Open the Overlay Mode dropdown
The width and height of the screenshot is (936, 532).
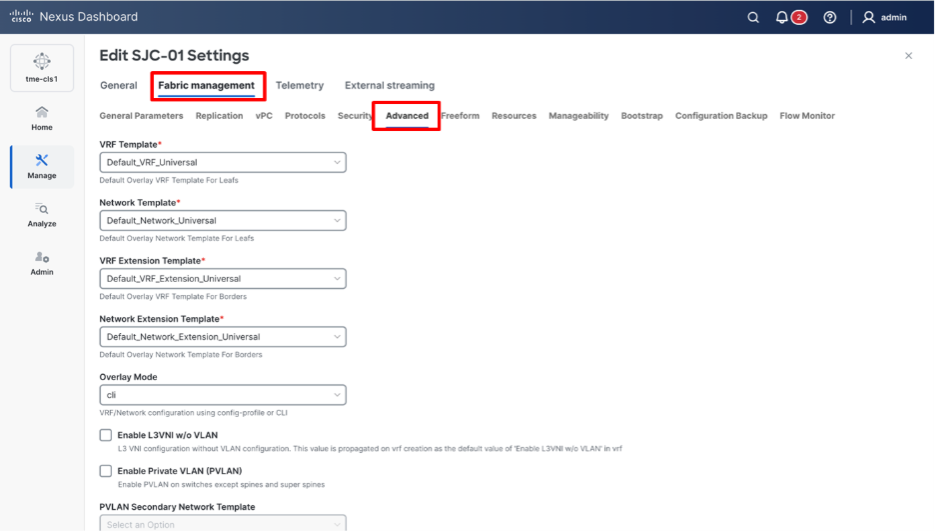(223, 395)
